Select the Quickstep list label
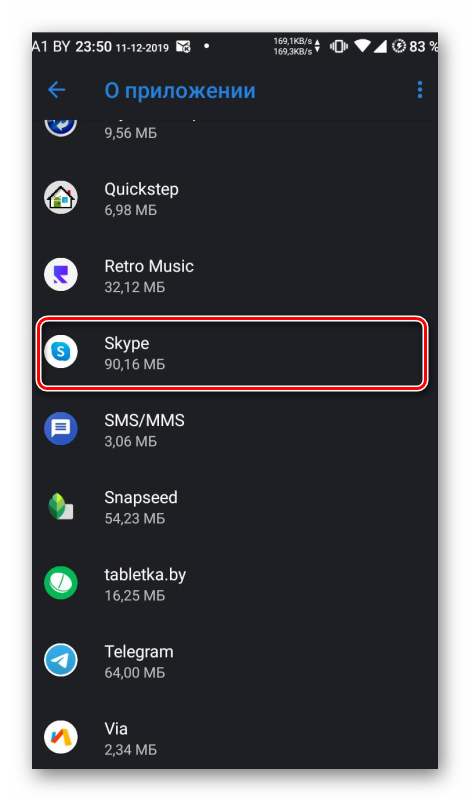 142,189
